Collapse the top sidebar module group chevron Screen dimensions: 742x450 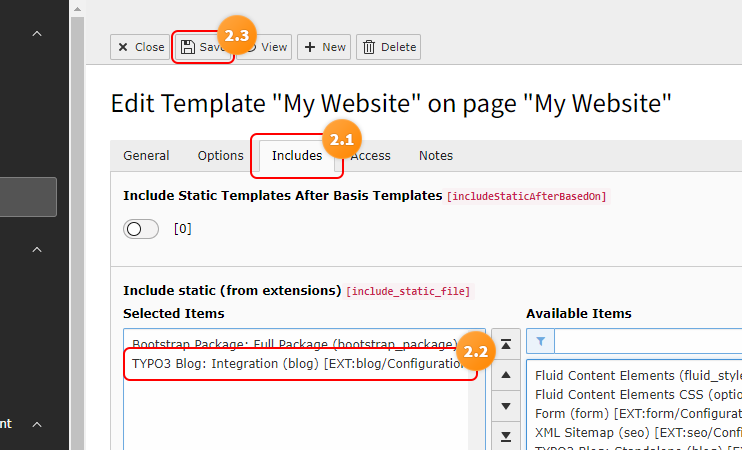pyautogui.click(x=37, y=34)
